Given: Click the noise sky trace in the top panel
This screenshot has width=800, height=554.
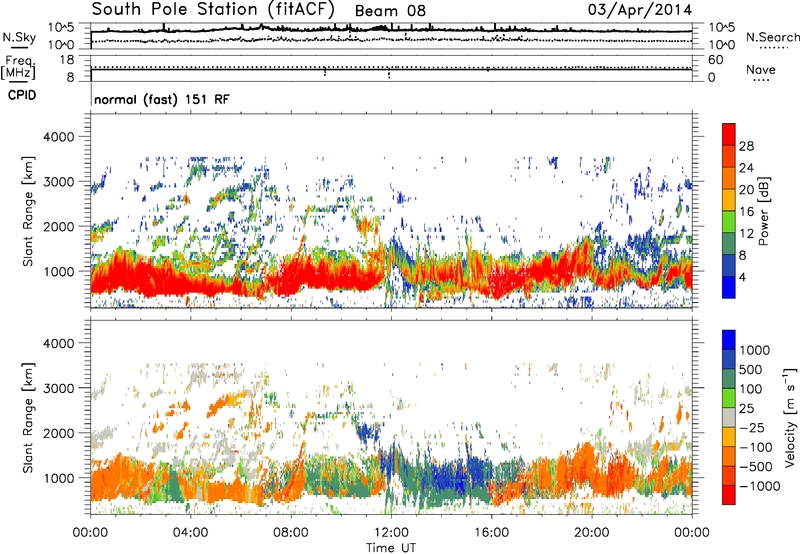Looking at the screenshot, I should point(391,30).
